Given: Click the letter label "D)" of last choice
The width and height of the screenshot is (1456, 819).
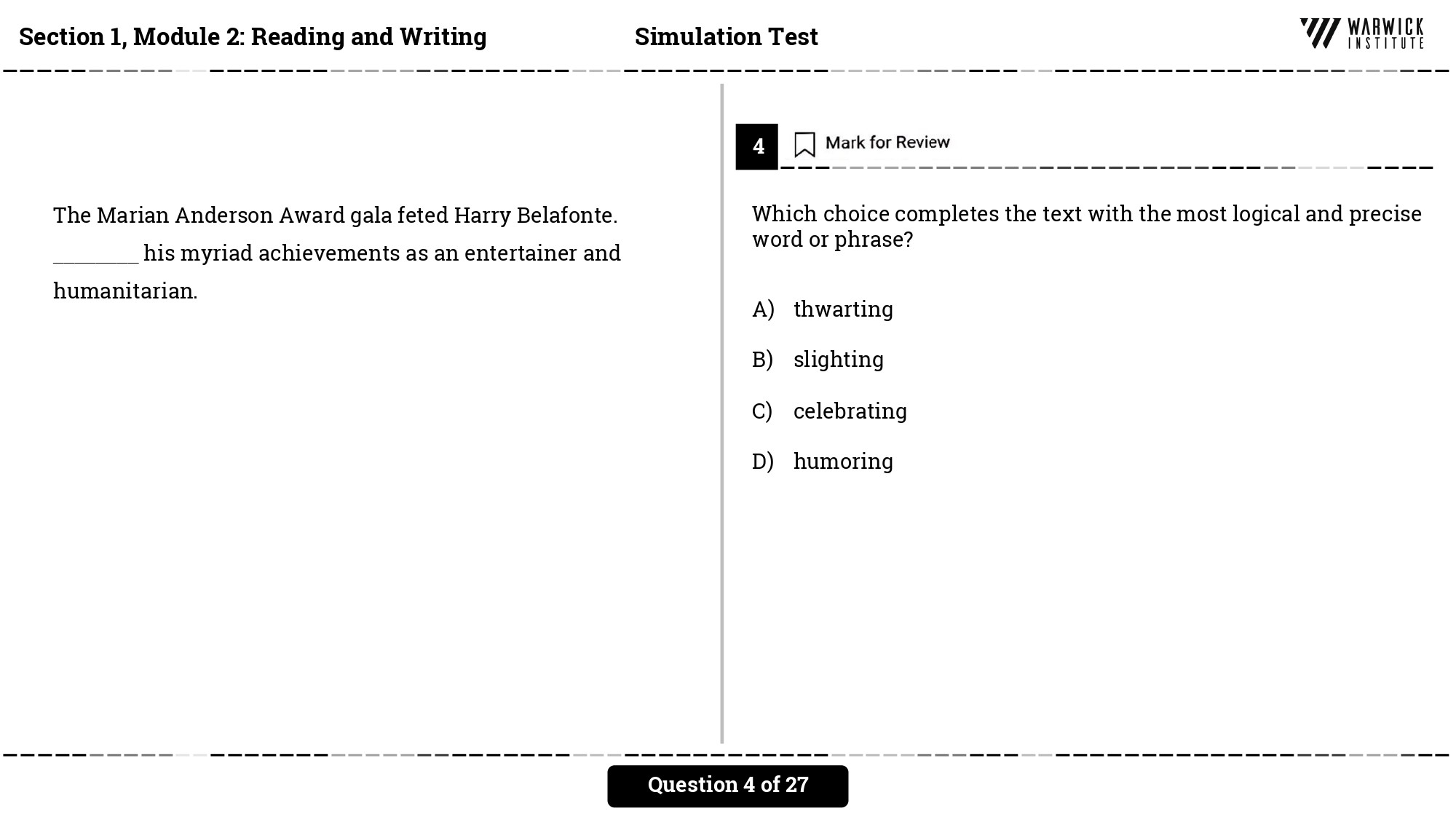Looking at the screenshot, I should (x=763, y=462).
